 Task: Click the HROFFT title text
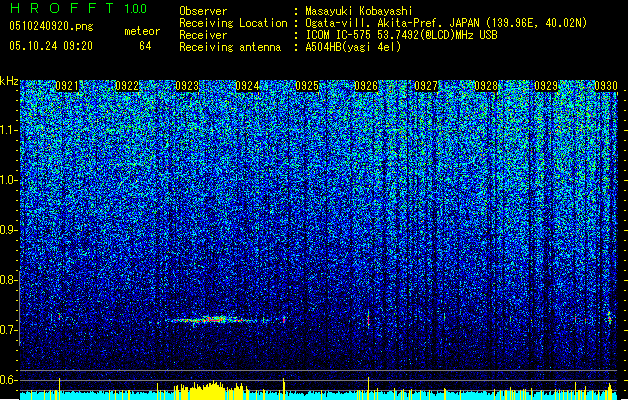[x=62, y=8]
